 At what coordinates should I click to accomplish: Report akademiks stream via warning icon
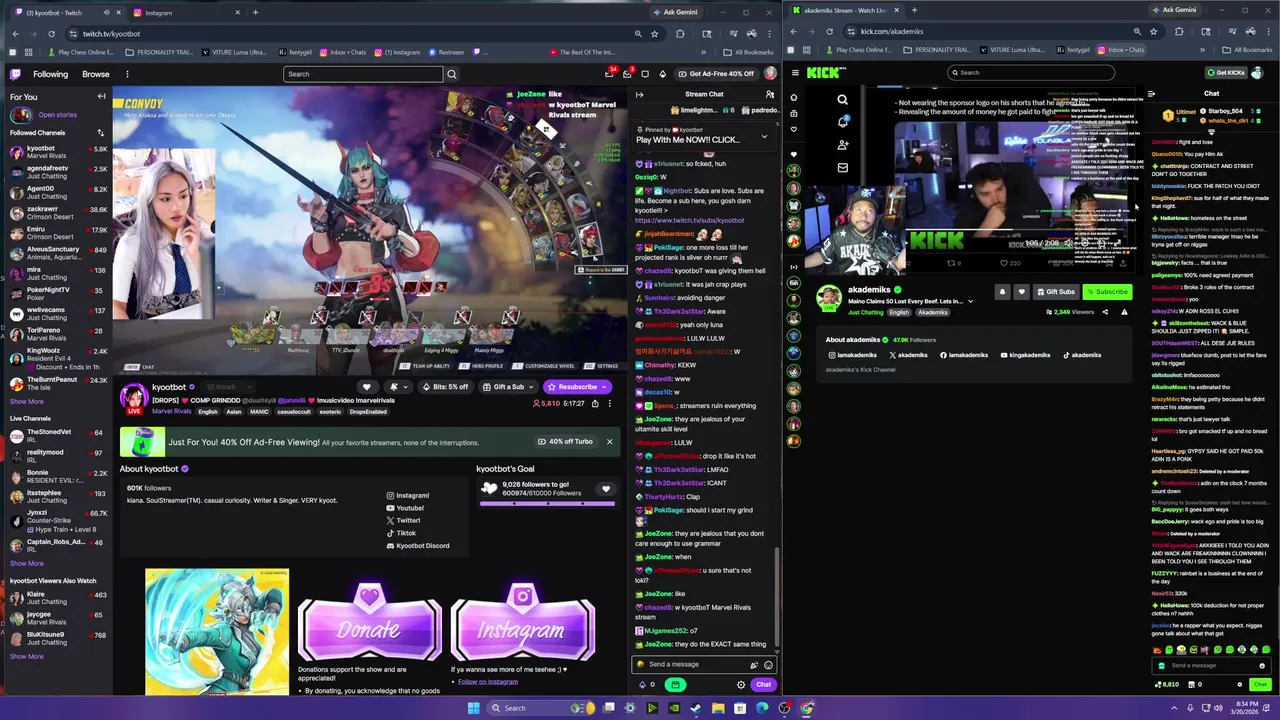pyautogui.click(x=1124, y=312)
